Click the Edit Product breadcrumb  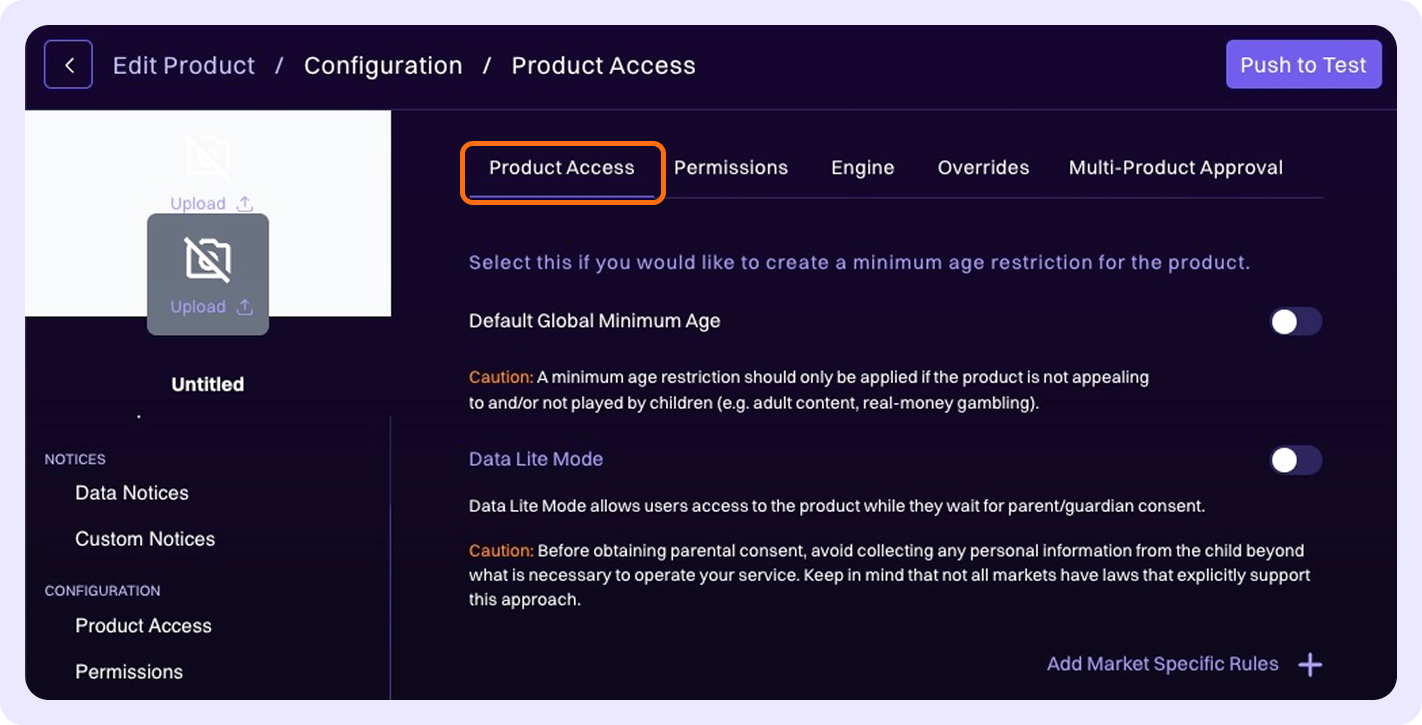pos(184,66)
